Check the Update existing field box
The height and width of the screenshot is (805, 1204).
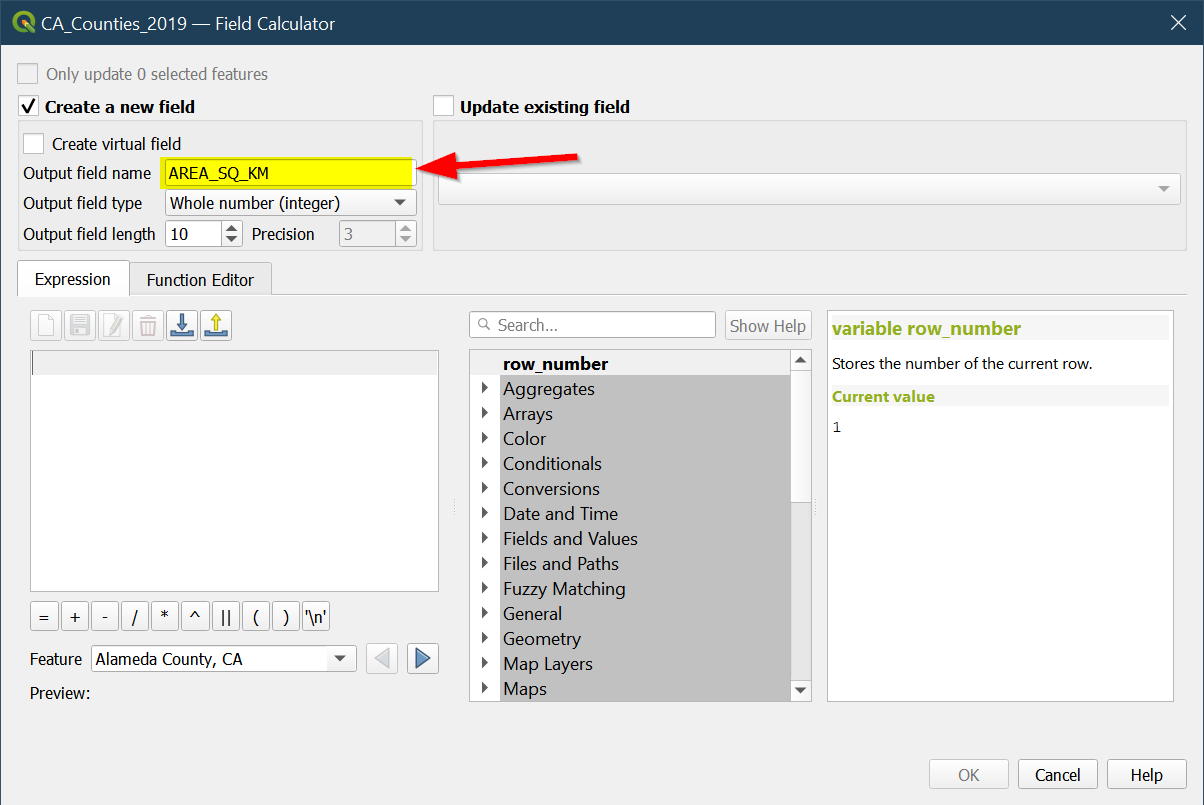(444, 106)
